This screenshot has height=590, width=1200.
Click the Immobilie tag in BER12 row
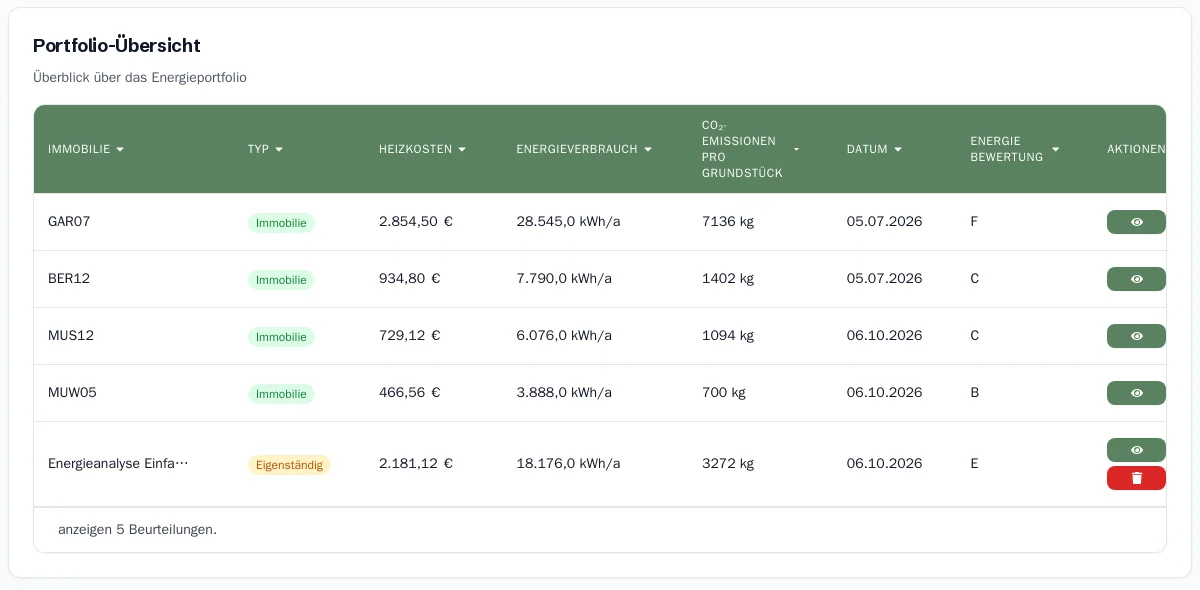281,280
